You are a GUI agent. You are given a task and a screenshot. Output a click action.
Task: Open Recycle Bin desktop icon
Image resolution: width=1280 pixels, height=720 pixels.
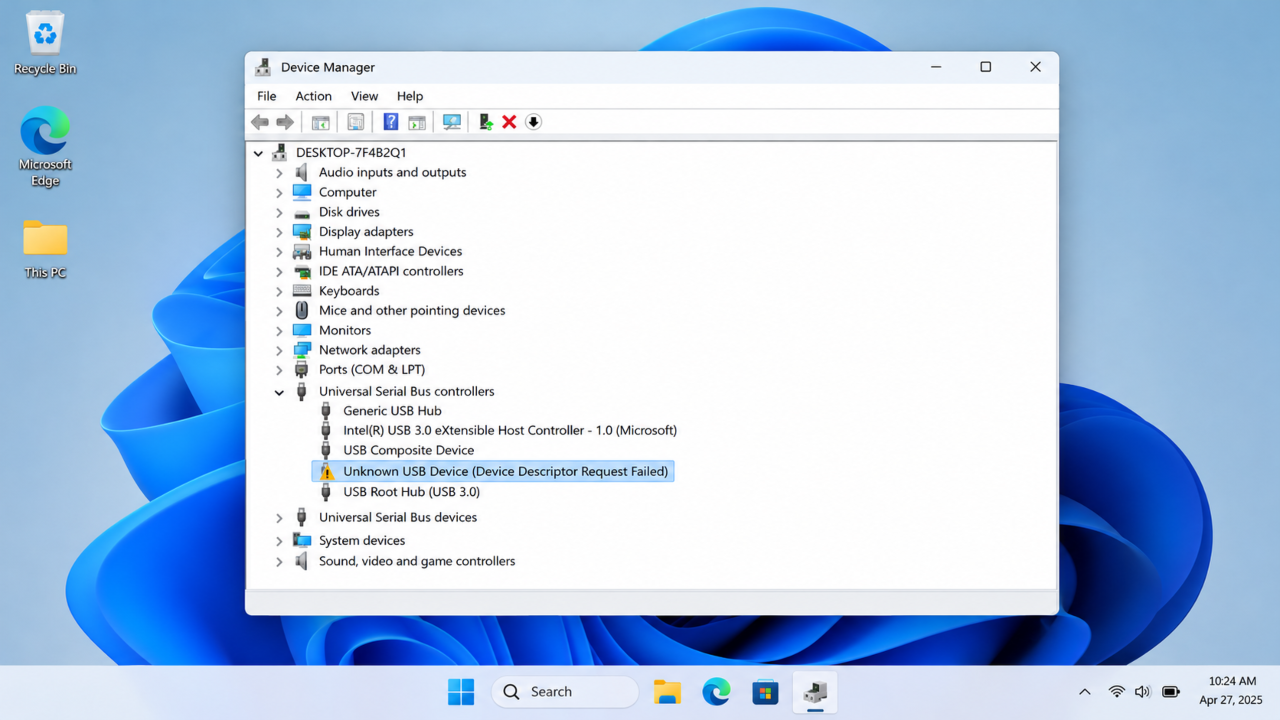coord(45,44)
